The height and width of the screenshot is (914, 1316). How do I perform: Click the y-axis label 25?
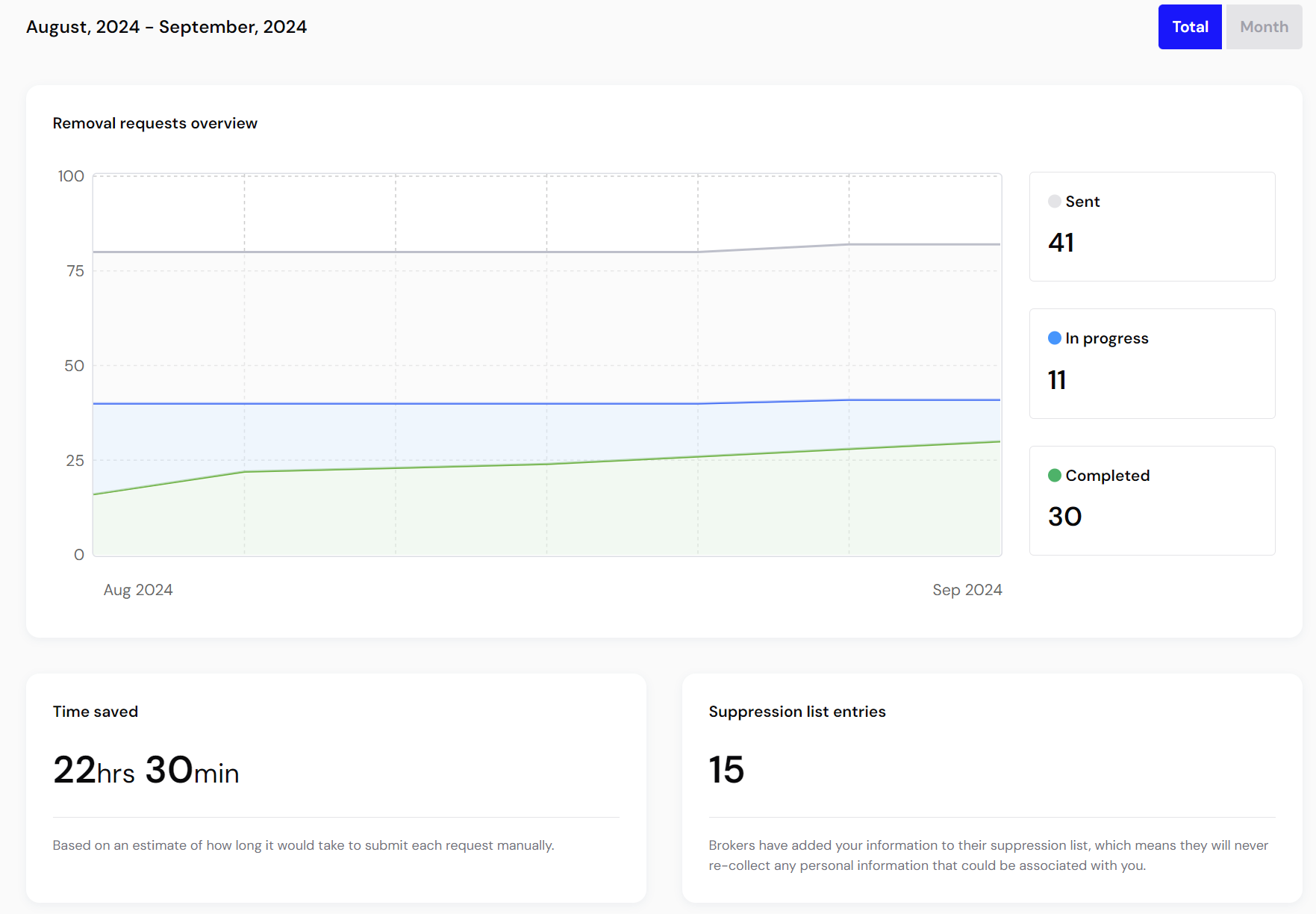point(75,461)
